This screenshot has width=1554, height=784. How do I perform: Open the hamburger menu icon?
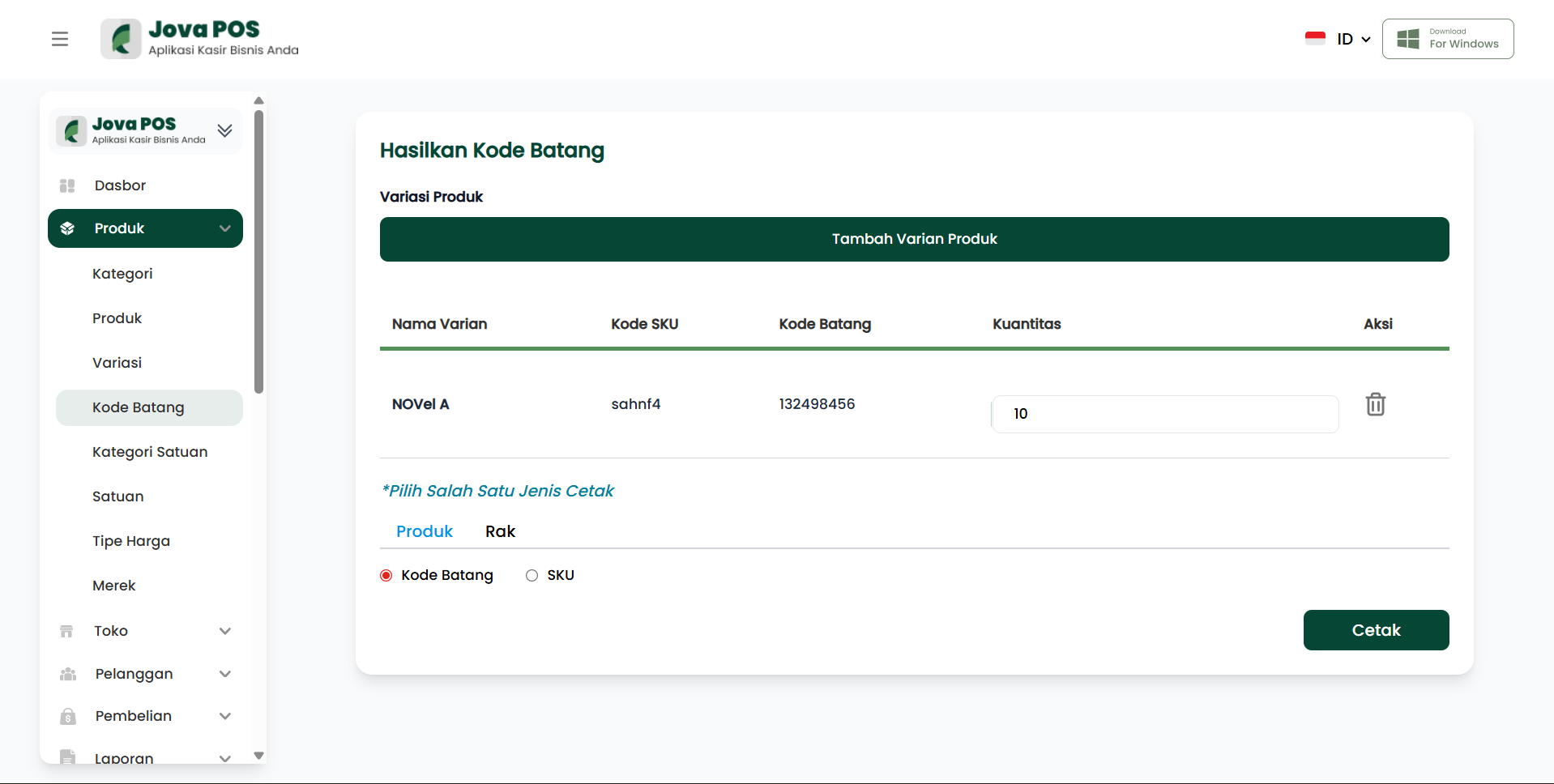(x=60, y=39)
